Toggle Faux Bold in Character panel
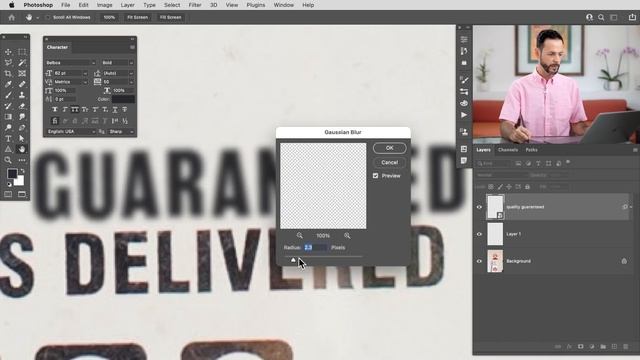Image resolution: width=640 pixels, height=360 pixels. click(55, 109)
